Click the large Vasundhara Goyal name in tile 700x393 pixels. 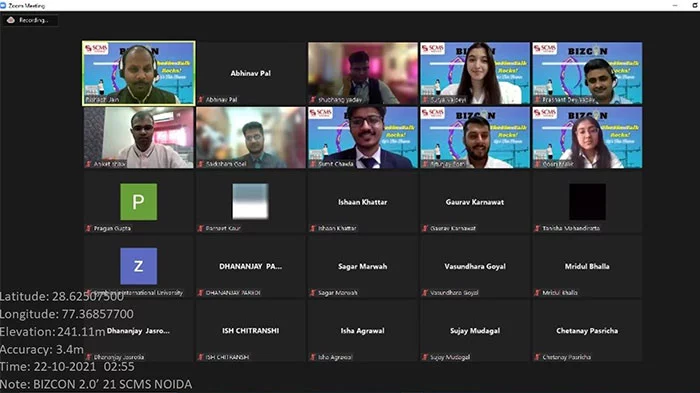point(475,266)
